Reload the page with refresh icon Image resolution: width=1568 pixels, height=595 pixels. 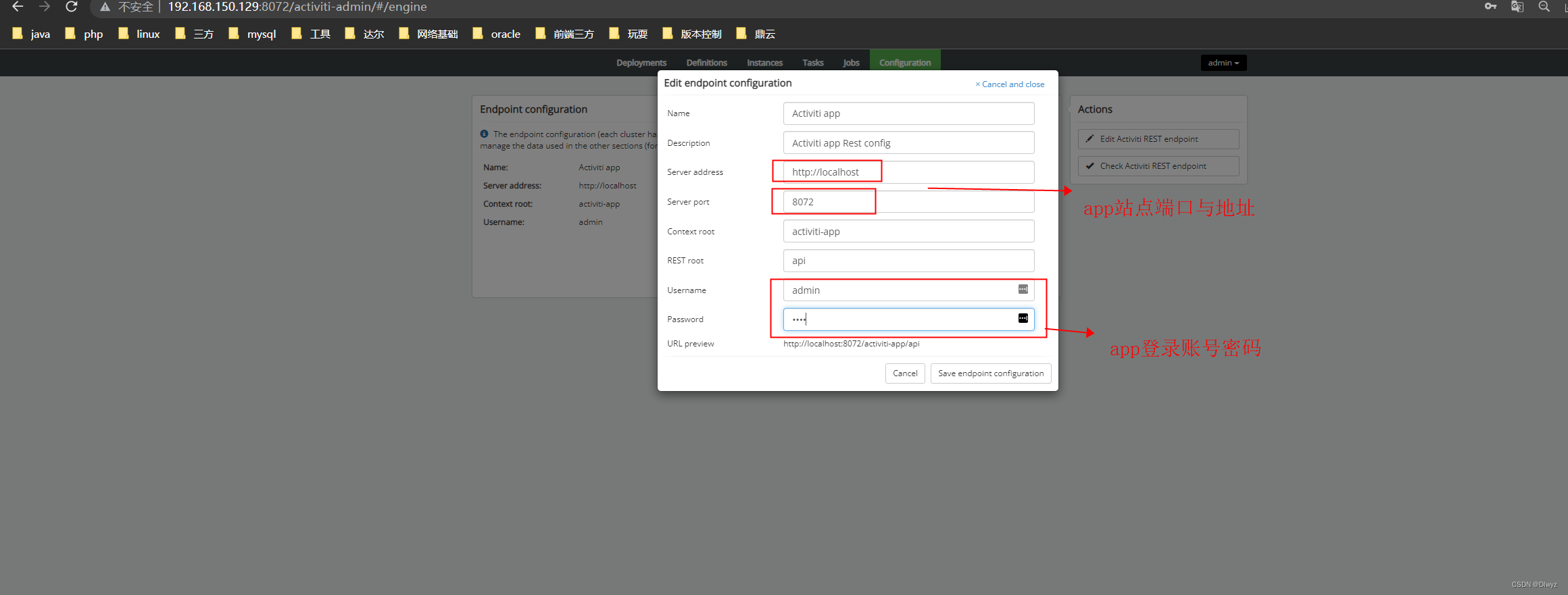click(71, 7)
